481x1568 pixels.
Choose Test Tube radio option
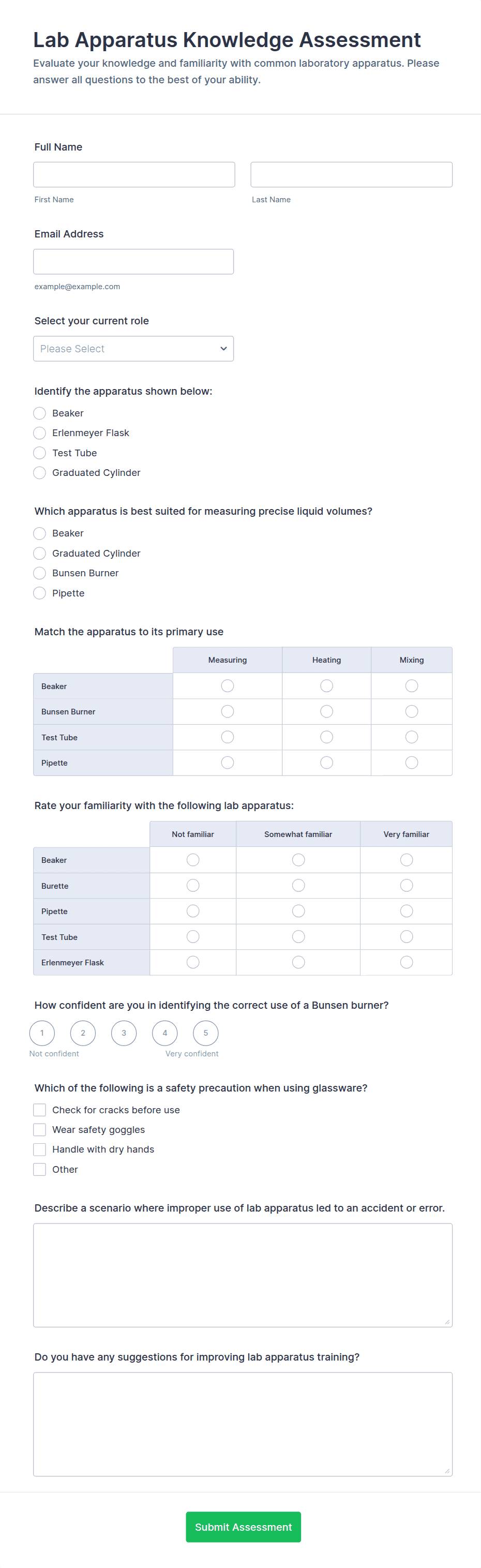pos(40,453)
